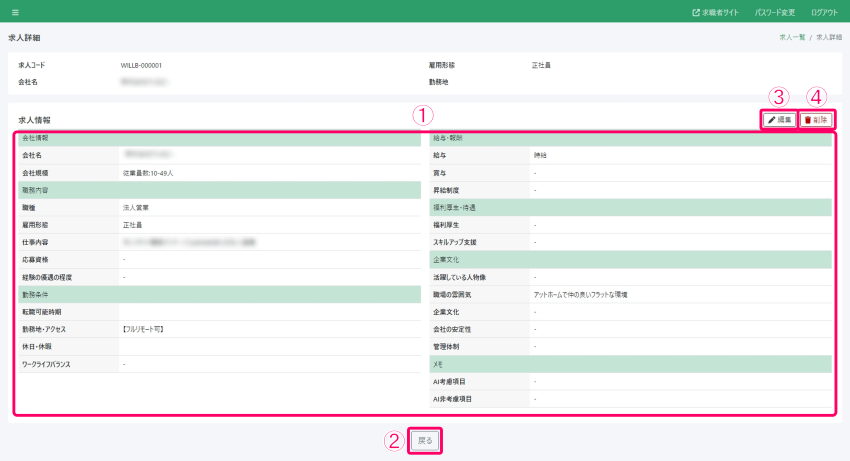Screen dimensions: 850x461
Task: Open the hamburger menu in the header
Action: 14,12
